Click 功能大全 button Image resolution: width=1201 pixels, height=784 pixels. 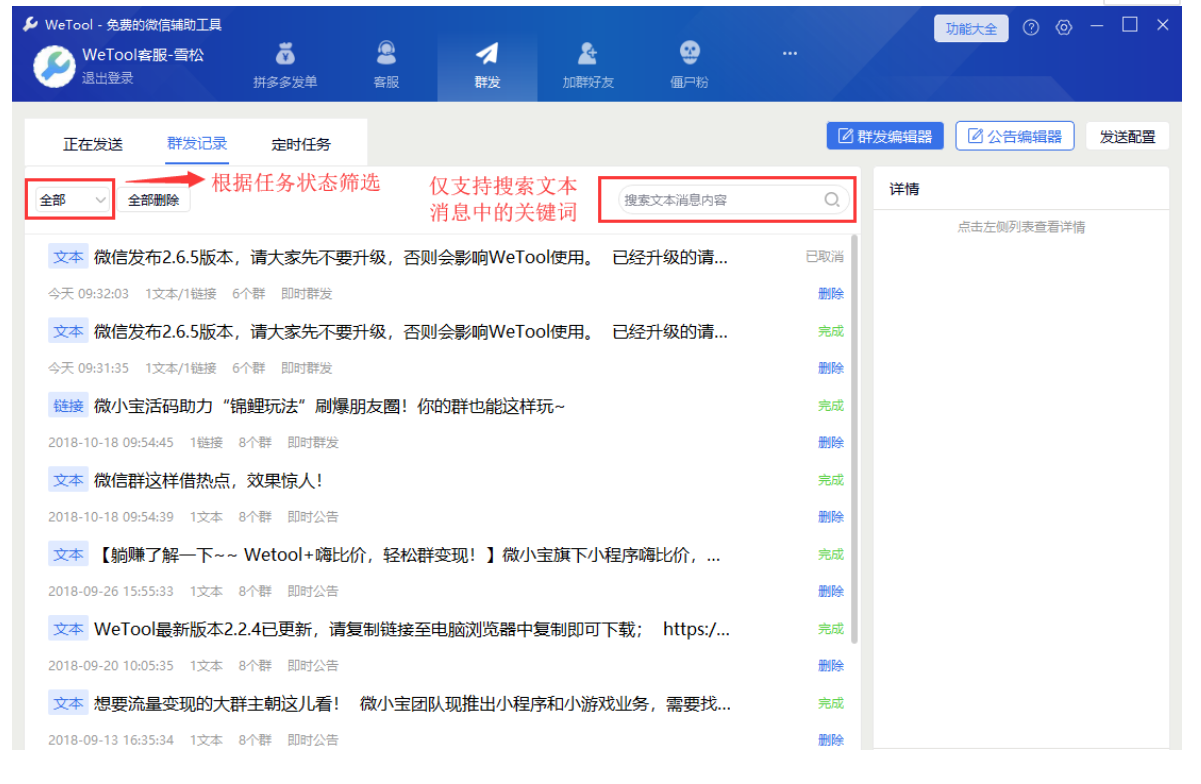pyautogui.click(x=971, y=29)
